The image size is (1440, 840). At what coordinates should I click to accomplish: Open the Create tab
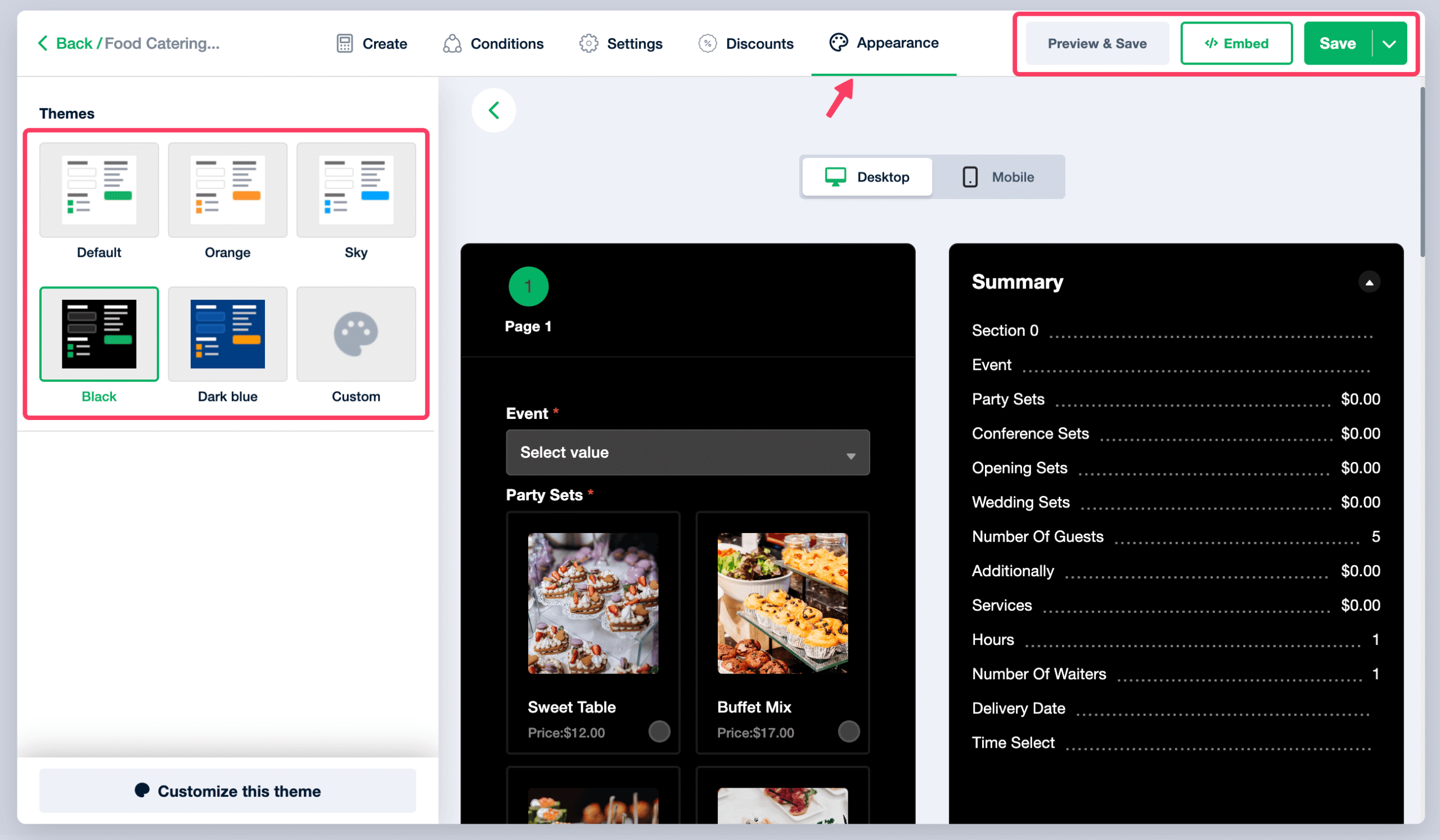[x=371, y=43]
